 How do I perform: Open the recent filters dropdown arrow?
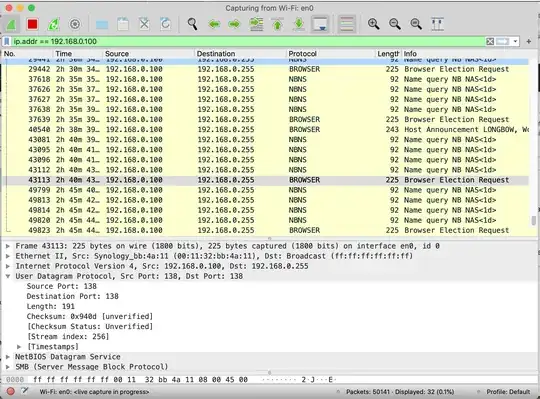[515, 42]
